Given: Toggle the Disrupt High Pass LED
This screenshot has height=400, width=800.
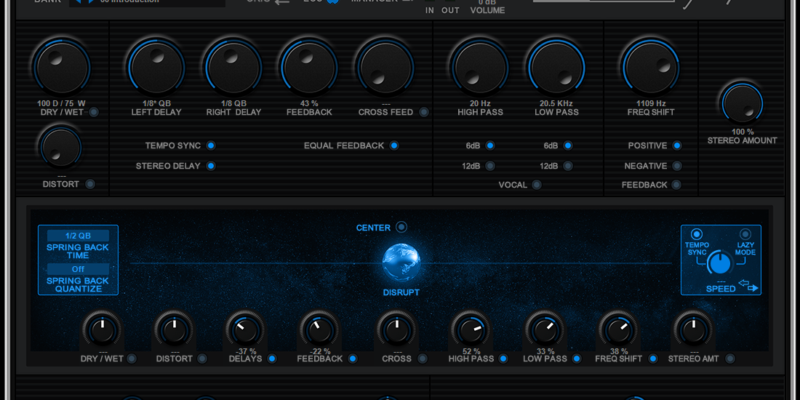Looking at the screenshot, I should point(504,359).
